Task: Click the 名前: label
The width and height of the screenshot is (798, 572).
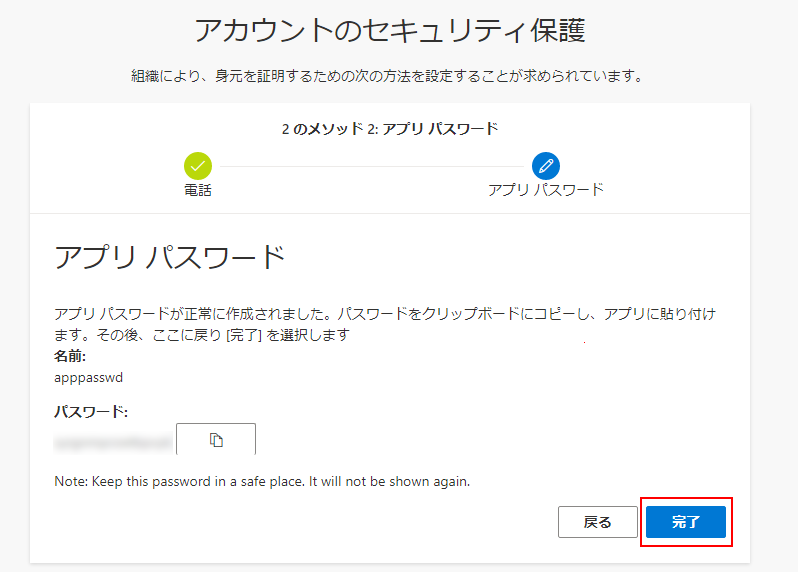Action: coord(70,356)
